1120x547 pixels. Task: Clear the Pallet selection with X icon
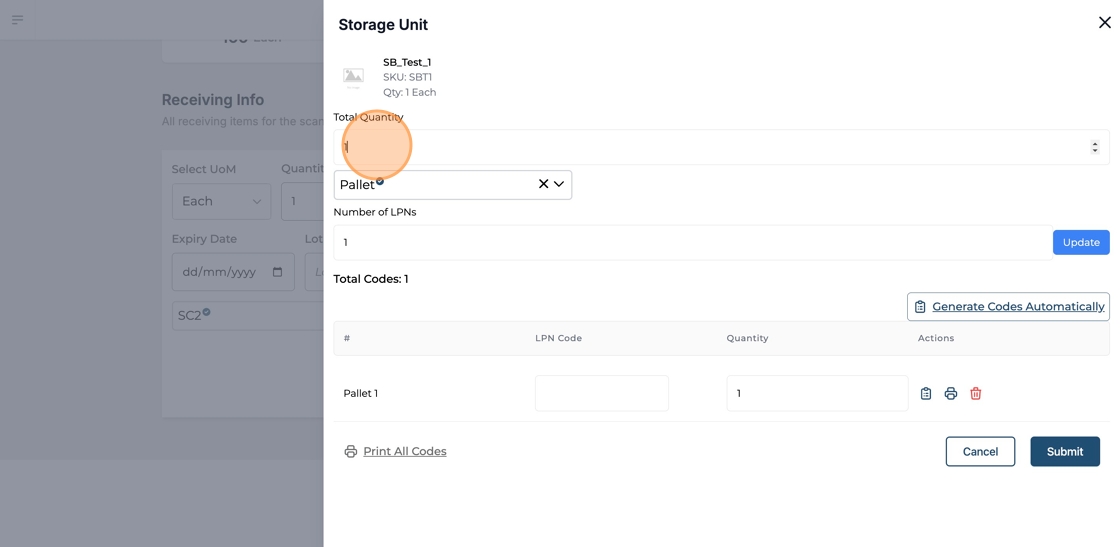click(x=543, y=184)
